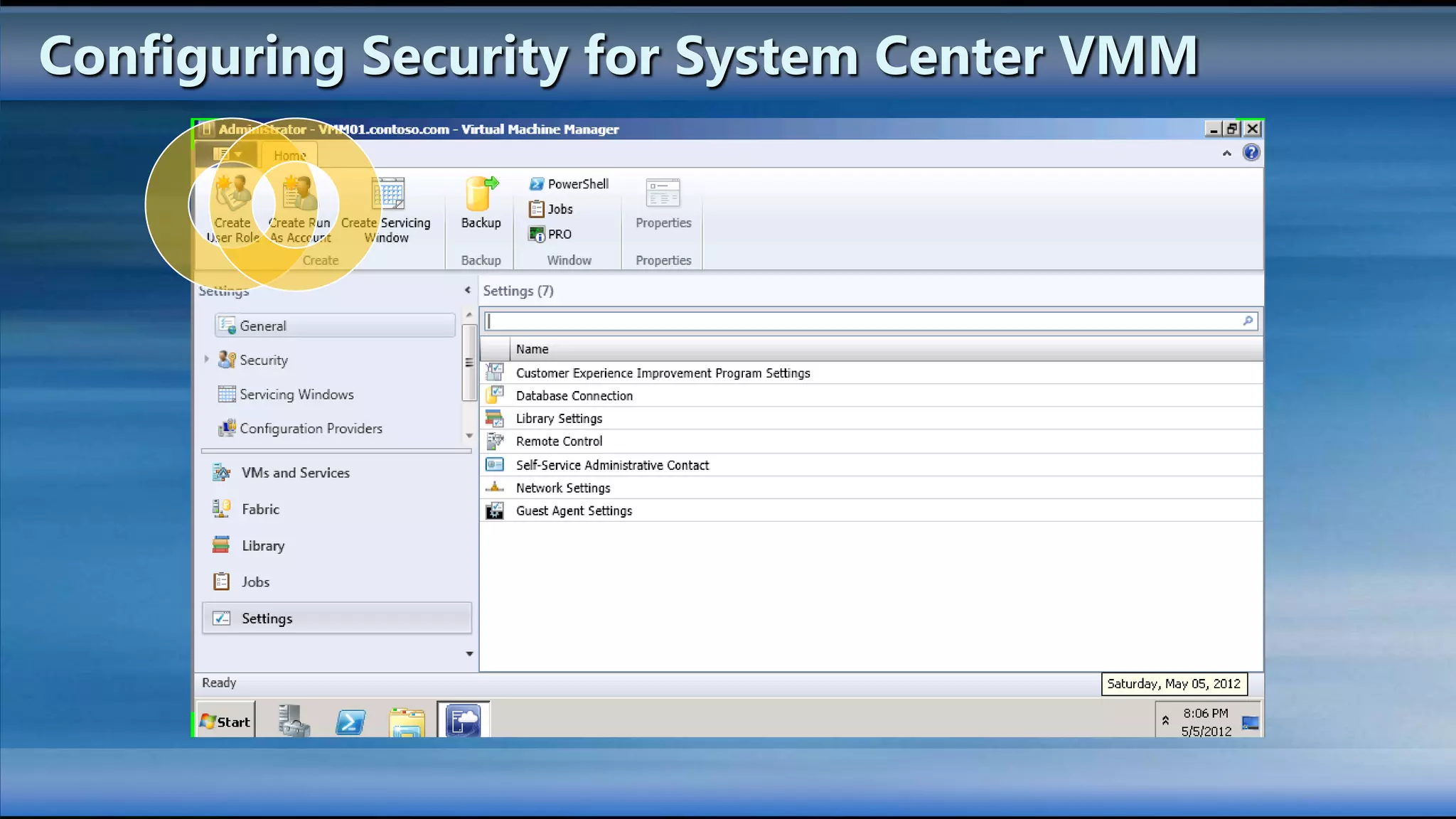Expand the Security tree node
Screen dimensions: 1456x819
click(x=206, y=359)
